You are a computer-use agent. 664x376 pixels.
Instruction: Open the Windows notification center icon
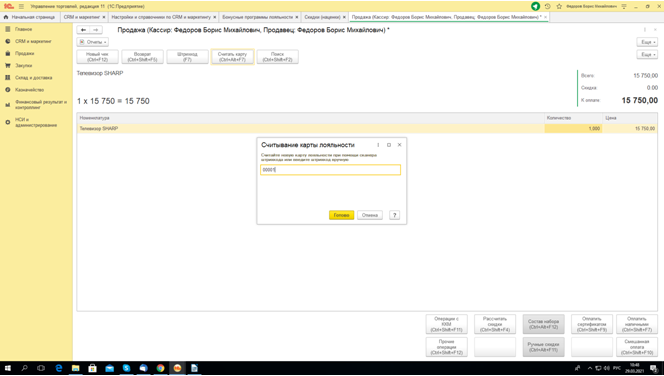[x=654, y=368]
